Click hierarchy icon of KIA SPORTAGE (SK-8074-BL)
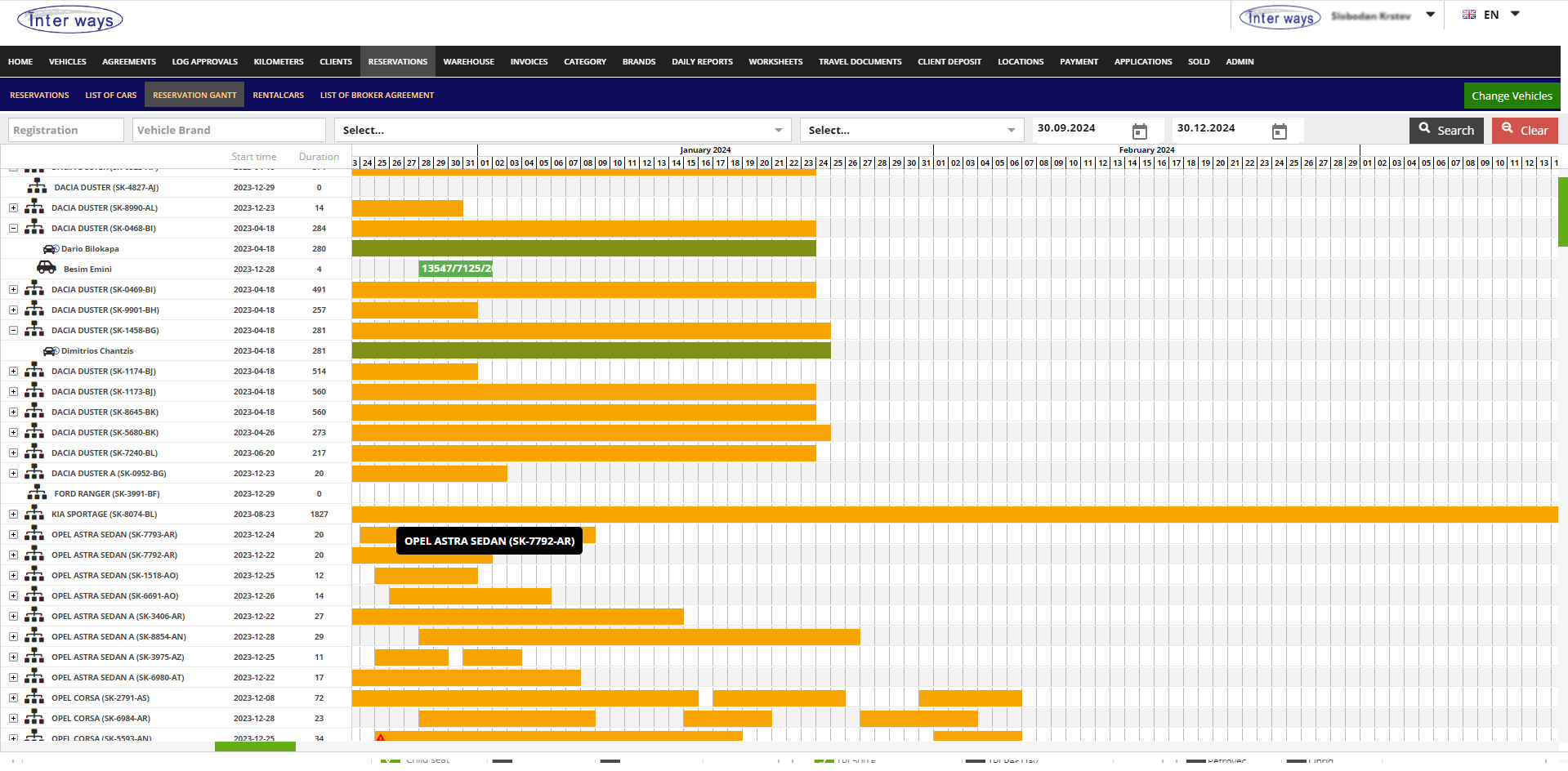Image resolution: width=1568 pixels, height=771 pixels. click(34, 513)
